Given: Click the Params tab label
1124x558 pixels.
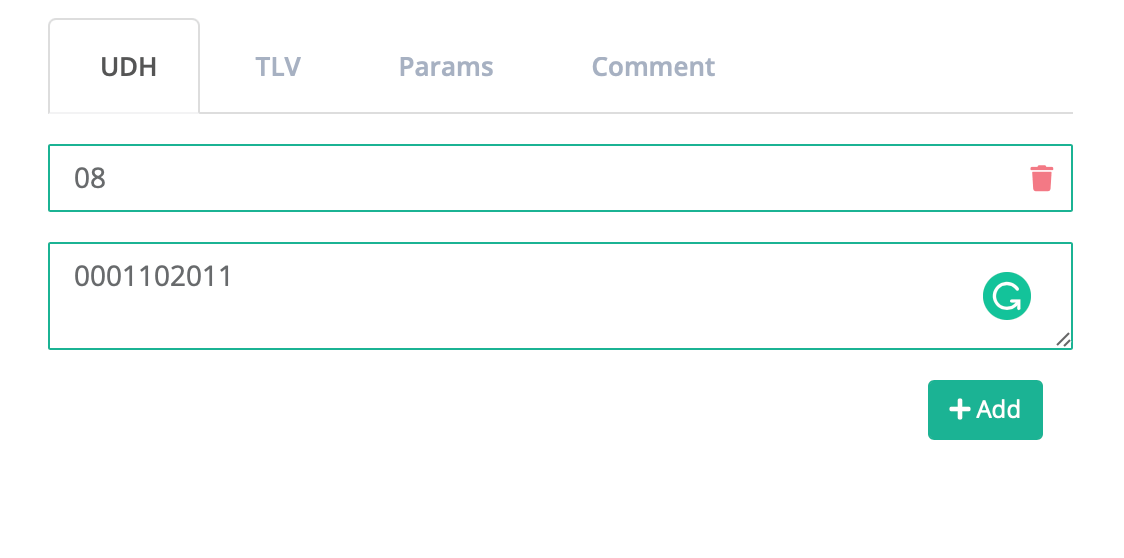Looking at the screenshot, I should (x=446, y=67).
